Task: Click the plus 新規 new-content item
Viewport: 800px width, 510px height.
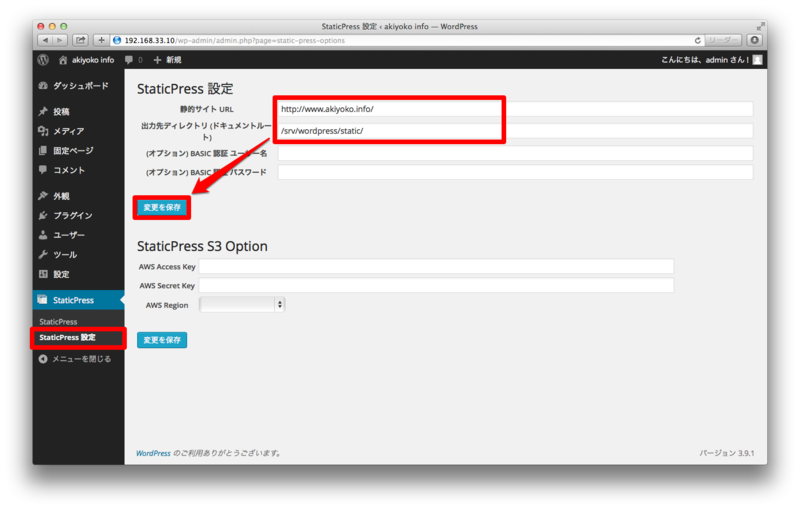Action: coord(167,60)
